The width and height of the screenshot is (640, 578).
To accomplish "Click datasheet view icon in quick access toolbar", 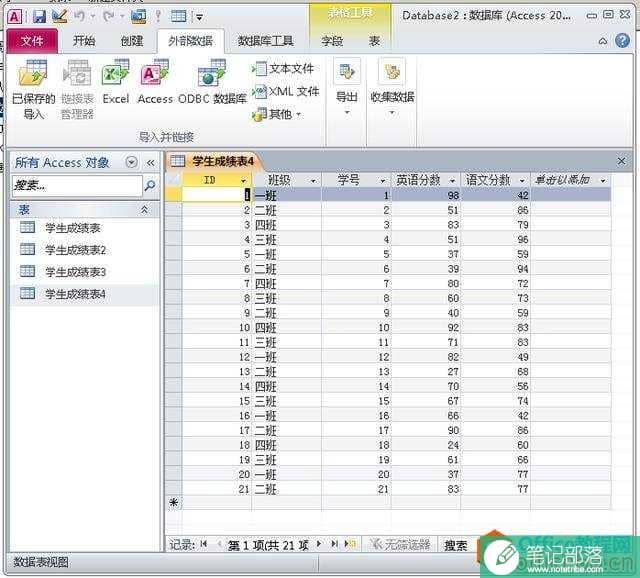I will (179, 16).
